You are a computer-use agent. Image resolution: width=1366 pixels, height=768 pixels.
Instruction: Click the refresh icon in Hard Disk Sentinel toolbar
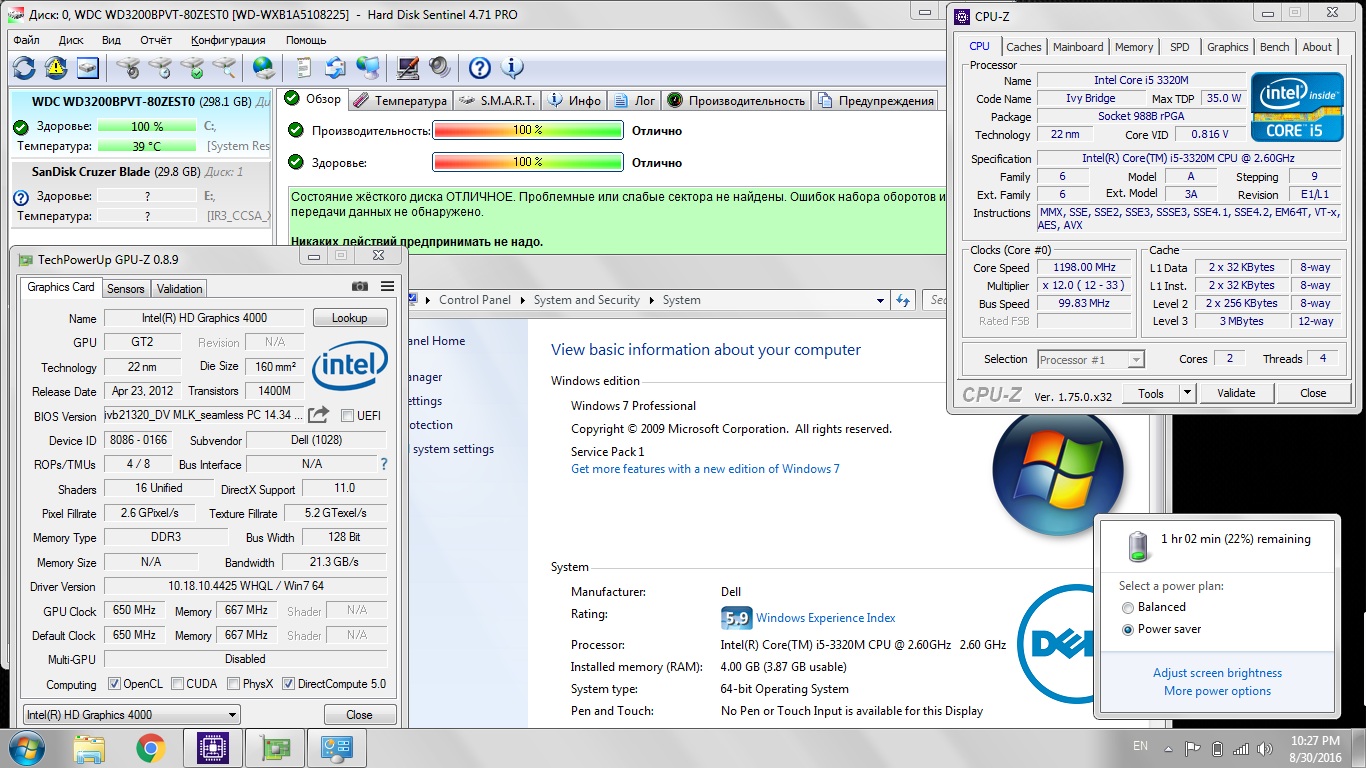(x=24, y=68)
